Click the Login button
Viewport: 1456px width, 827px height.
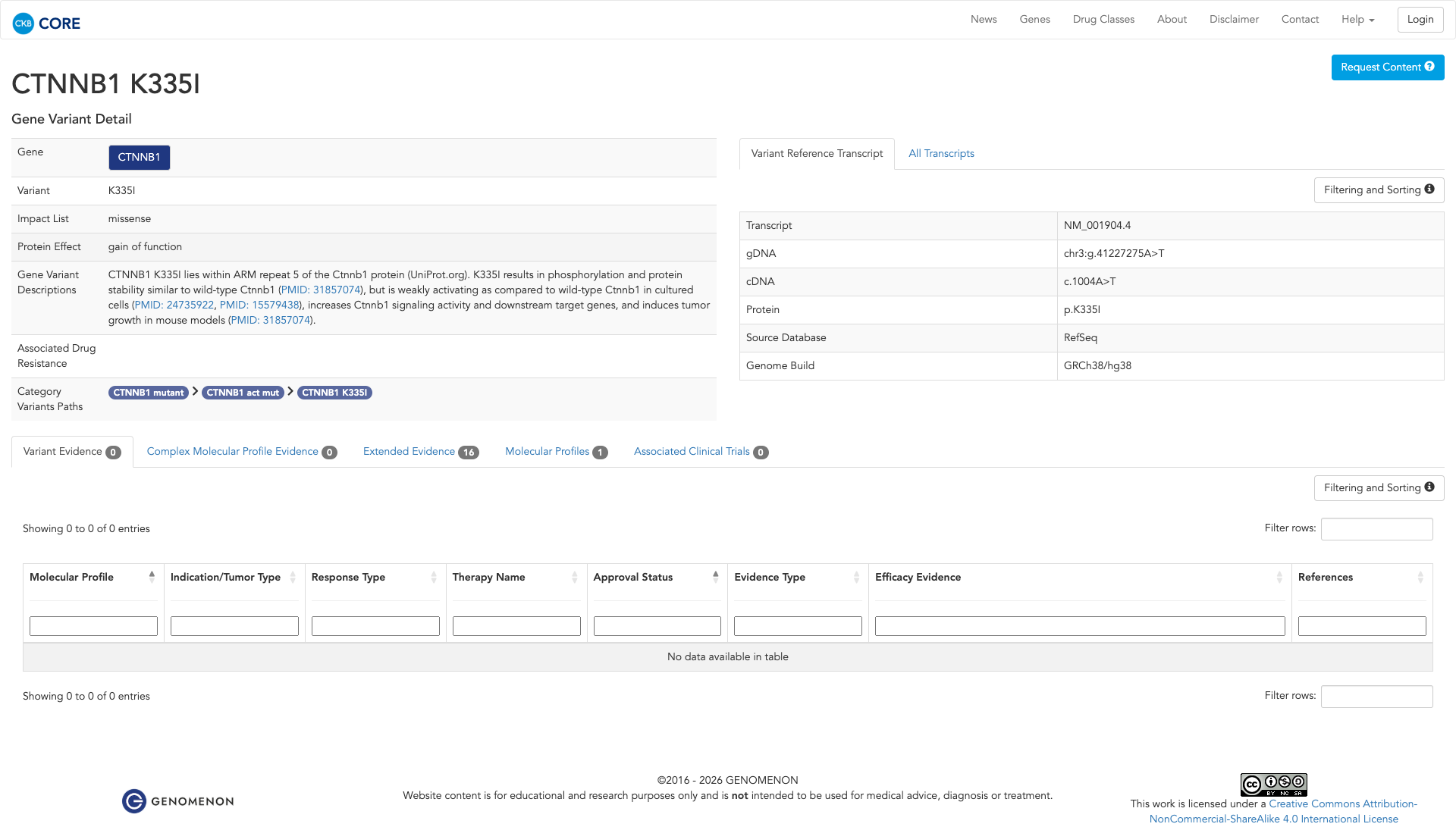(x=1420, y=20)
